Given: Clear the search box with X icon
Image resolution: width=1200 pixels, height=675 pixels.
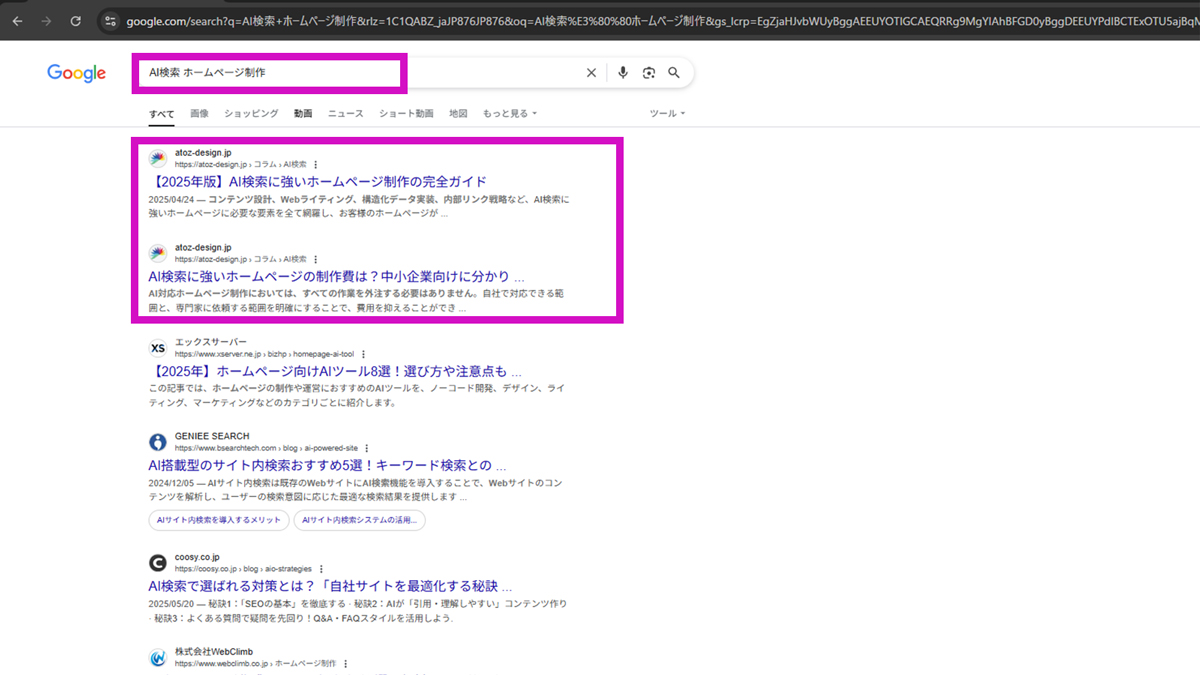Looking at the screenshot, I should (591, 73).
